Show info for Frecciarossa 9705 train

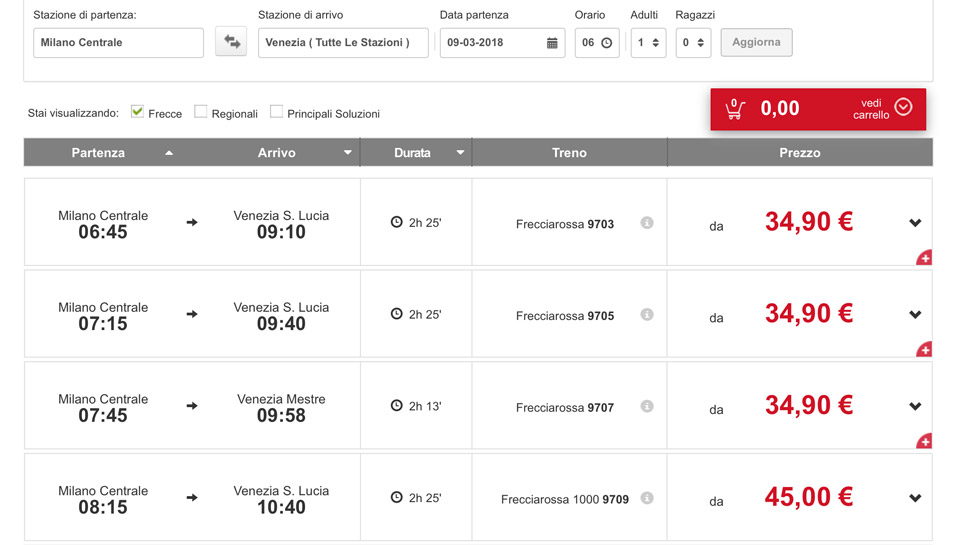point(647,315)
